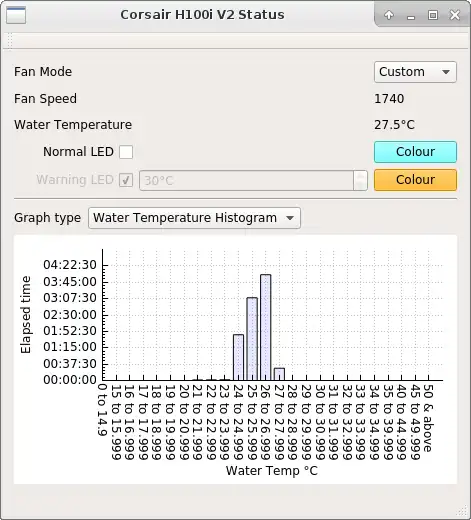
Task: Toggle the Normal LED checkbox
Action: (x=126, y=152)
